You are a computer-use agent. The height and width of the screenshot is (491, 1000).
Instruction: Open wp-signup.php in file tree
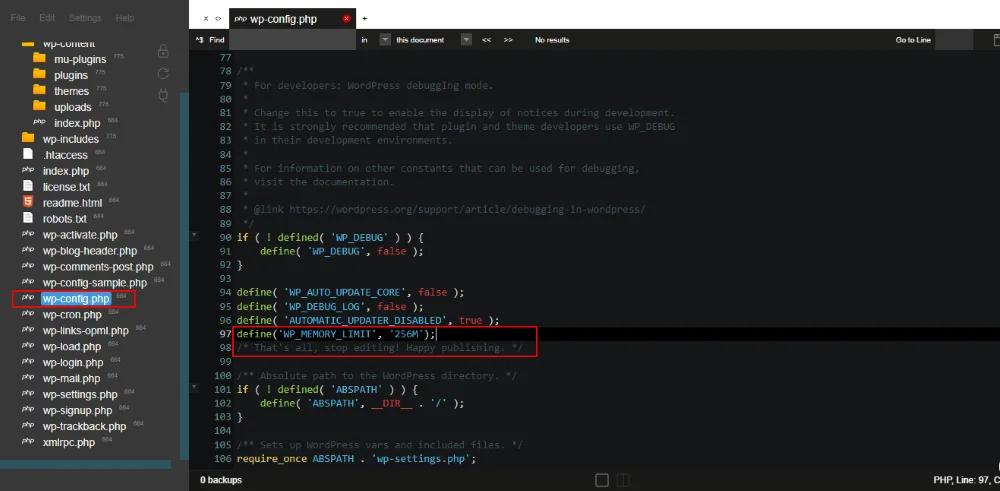[77, 410]
